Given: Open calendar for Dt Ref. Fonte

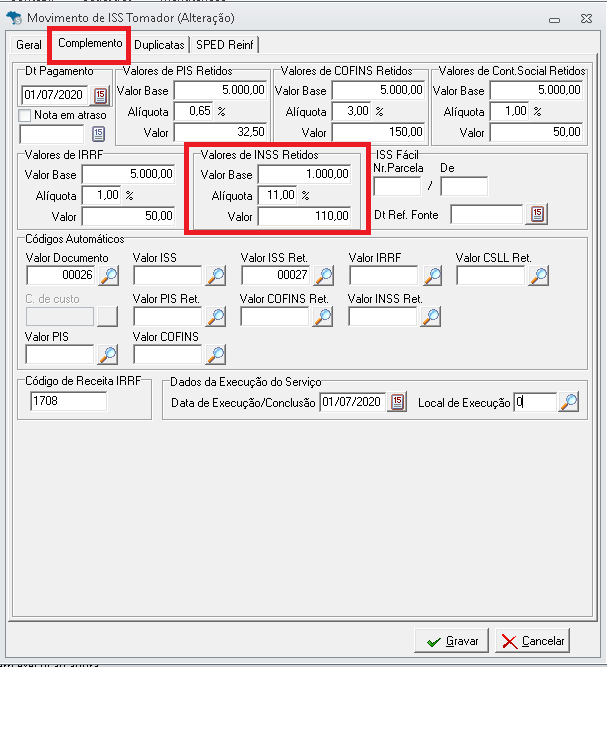Looking at the screenshot, I should (x=537, y=214).
